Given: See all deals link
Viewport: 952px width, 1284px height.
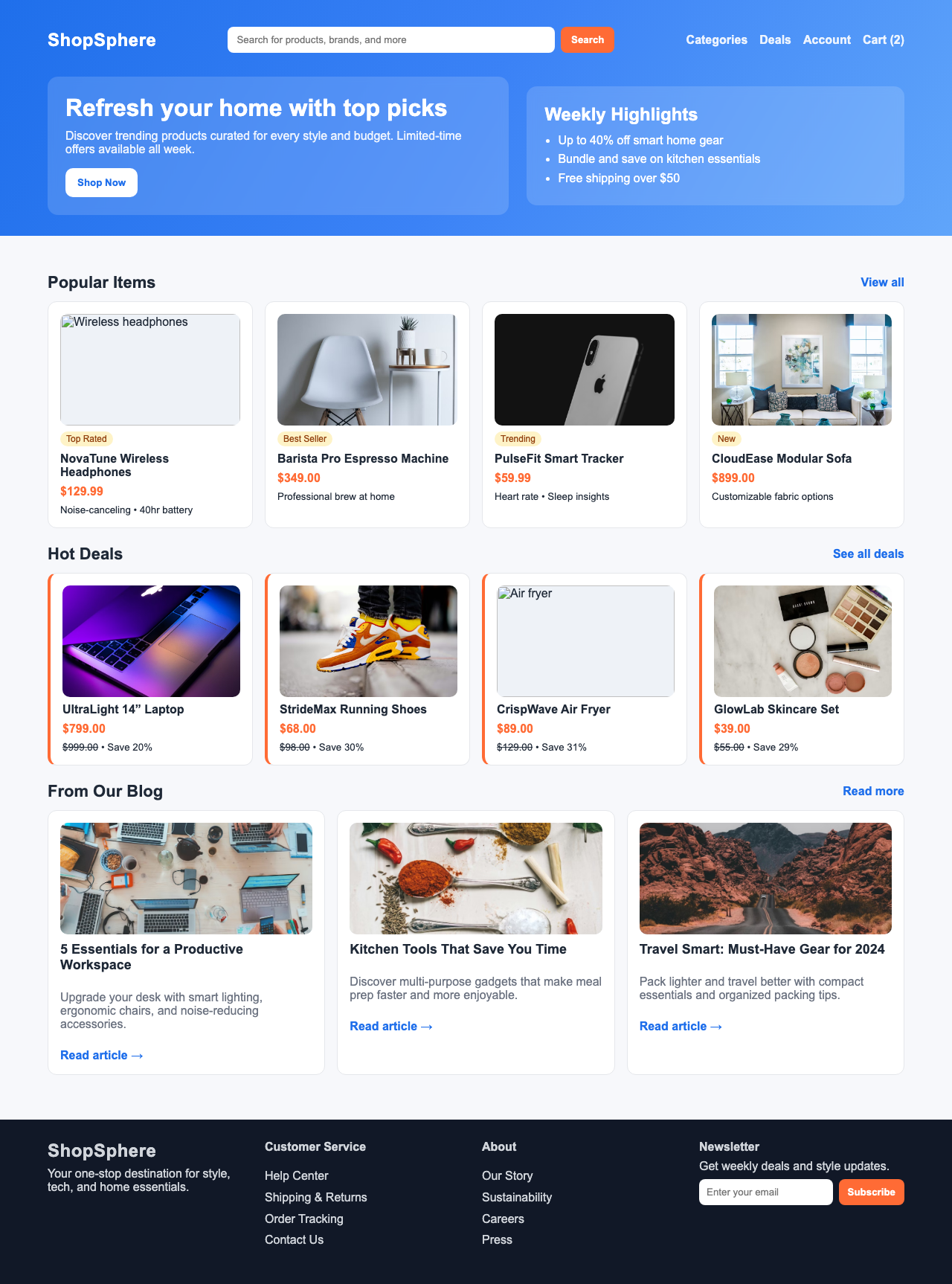Looking at the screenshot, I should [x=868, y=554].
